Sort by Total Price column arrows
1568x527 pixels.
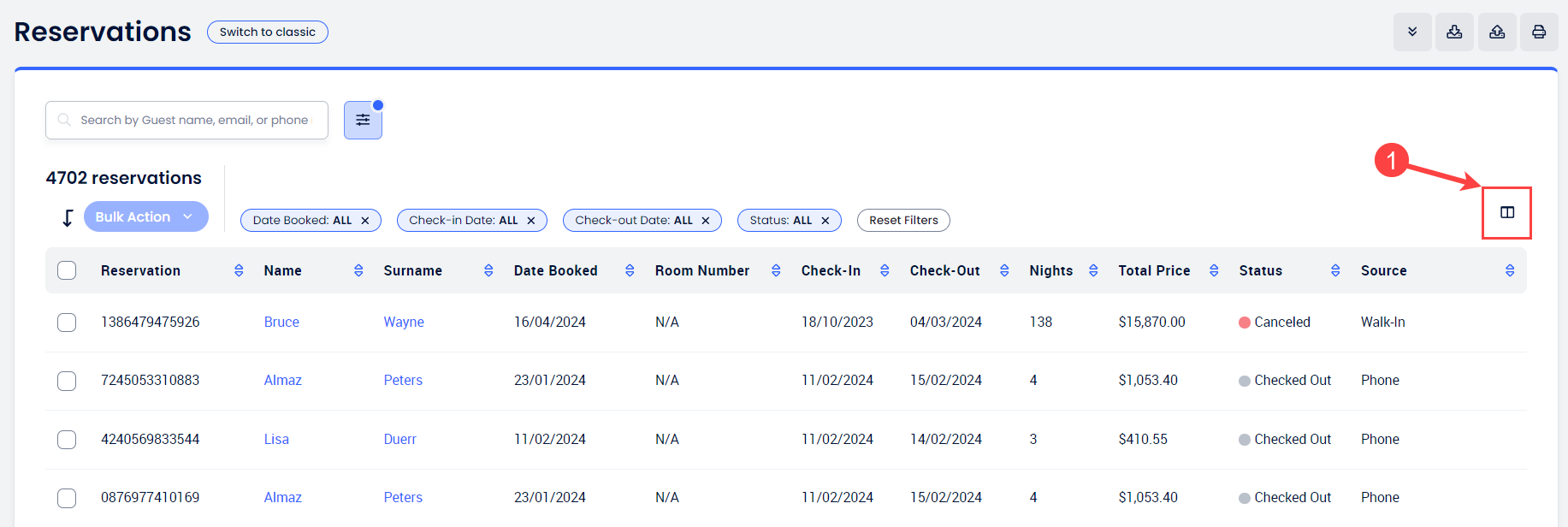[x=1214, y=271]
